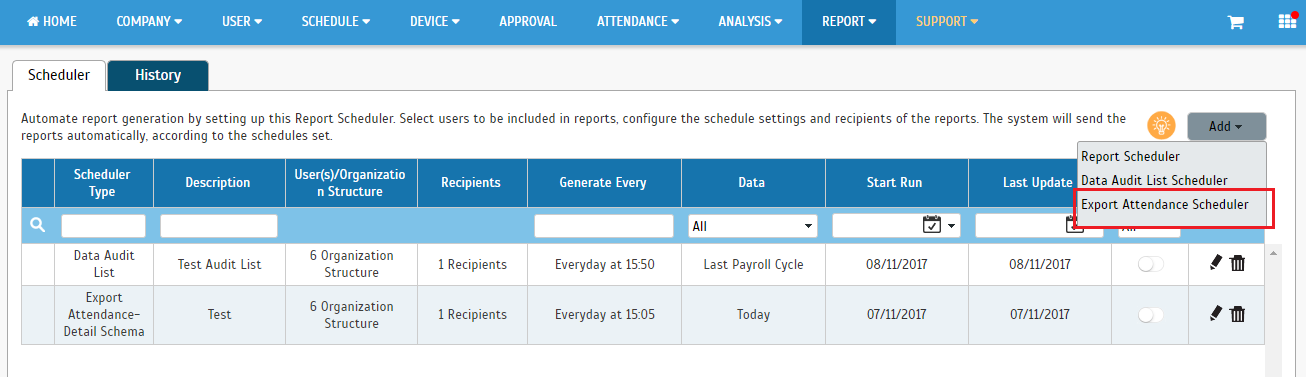
Task: Select the 'Test Audit List' description cell
Action: click(x=219, y=265)
